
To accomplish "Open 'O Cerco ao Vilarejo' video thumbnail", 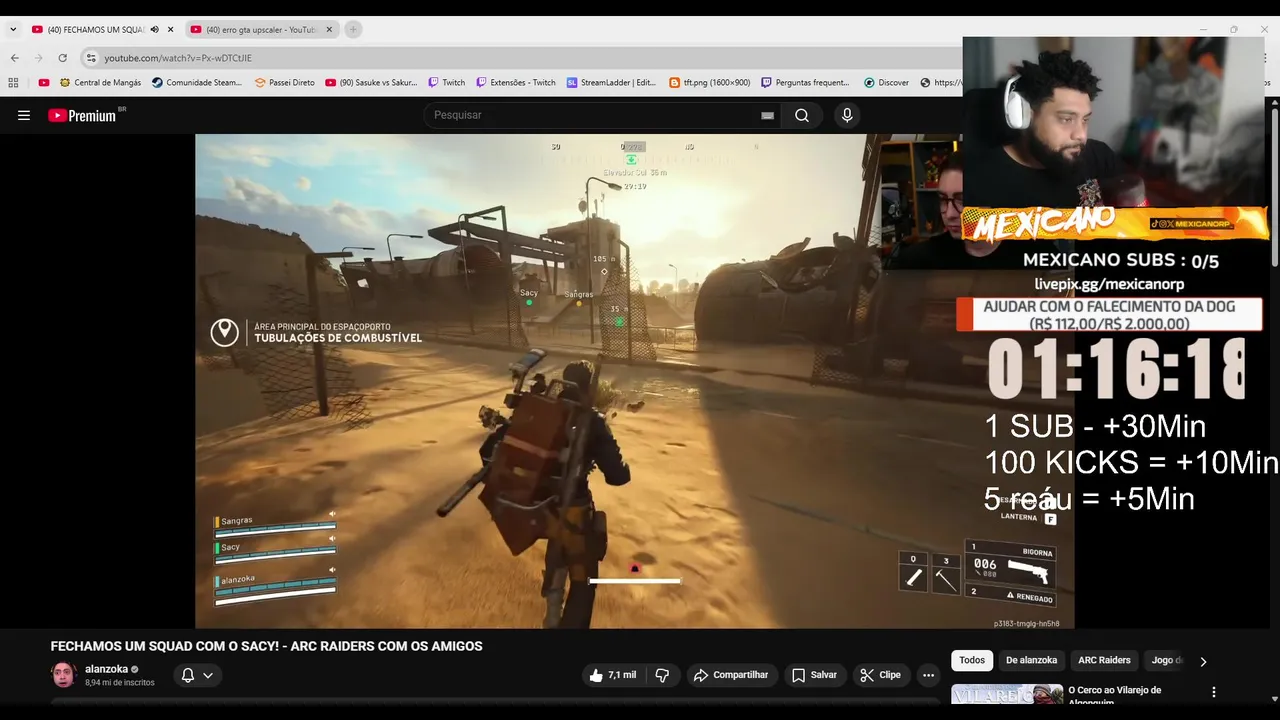I will (1007, 694).
